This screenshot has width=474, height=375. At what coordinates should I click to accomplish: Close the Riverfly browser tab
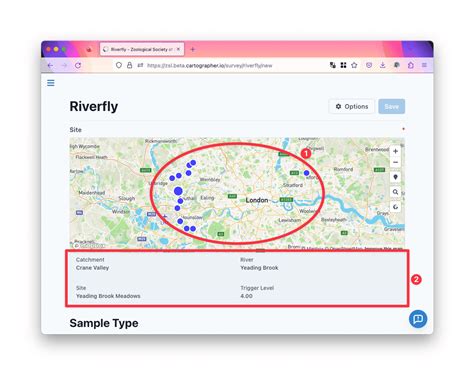(178, 49)
